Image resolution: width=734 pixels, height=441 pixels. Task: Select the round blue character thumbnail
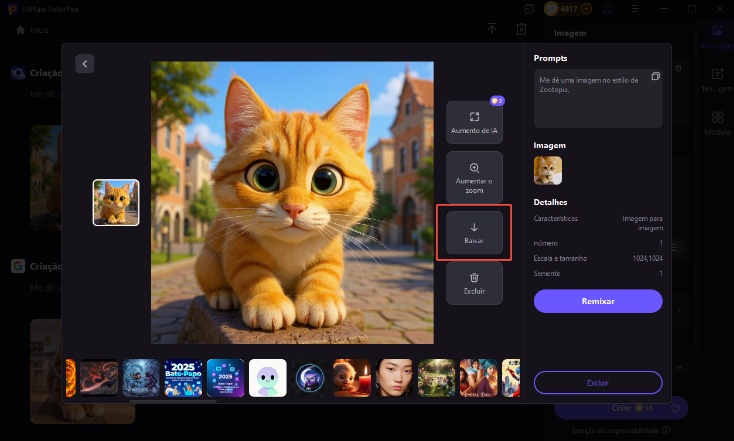click(310, 378)
